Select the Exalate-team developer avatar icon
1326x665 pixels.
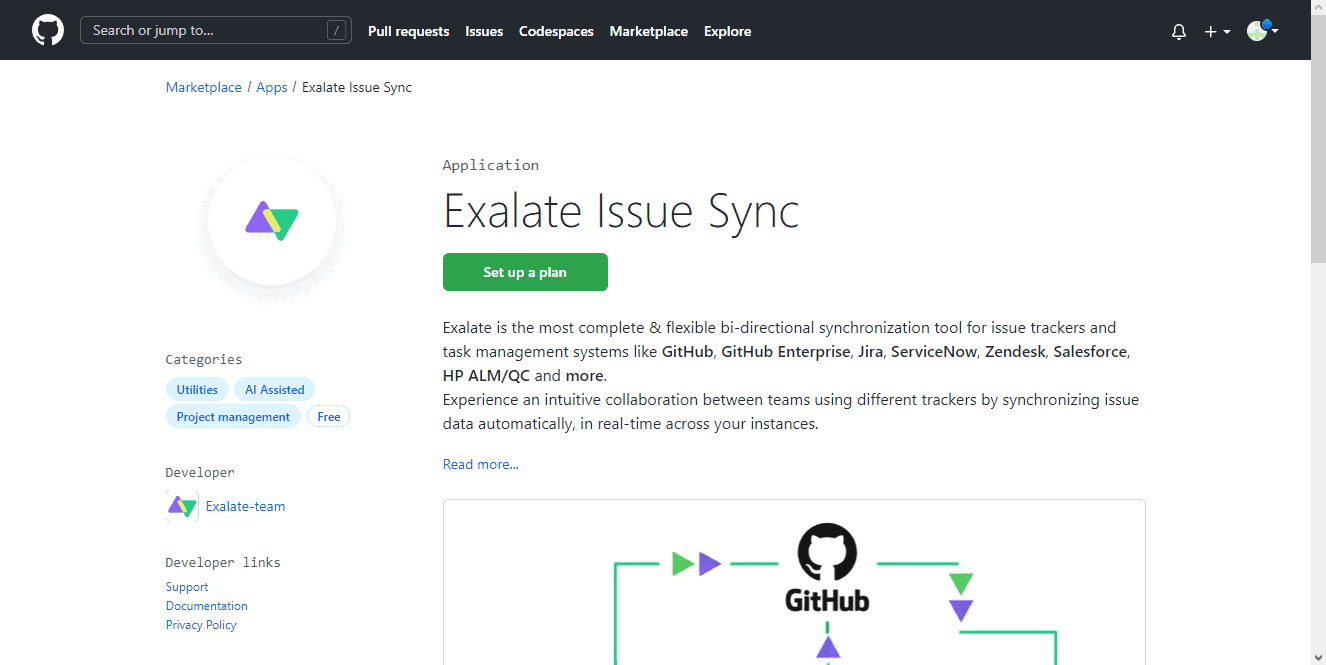click(181, 506)
